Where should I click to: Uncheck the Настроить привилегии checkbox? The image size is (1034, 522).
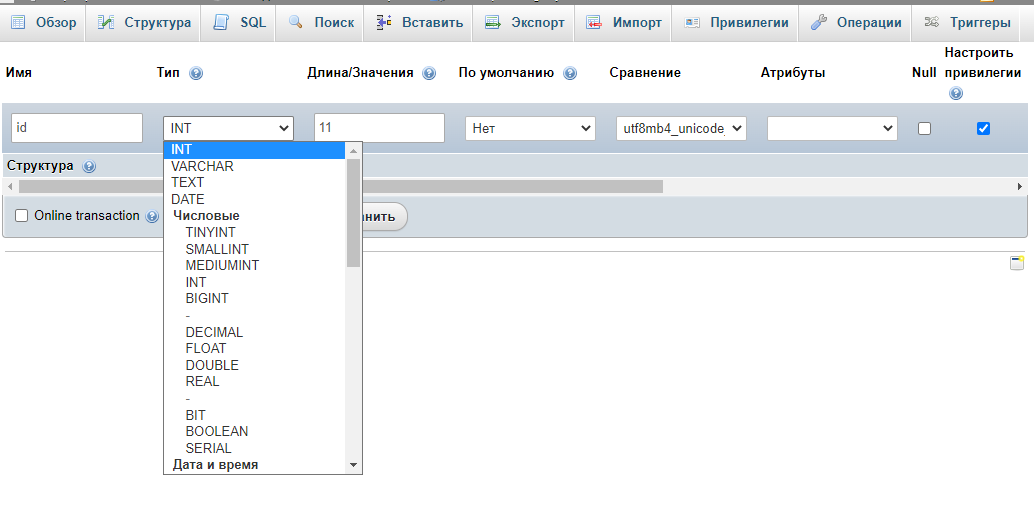(983, 128)
